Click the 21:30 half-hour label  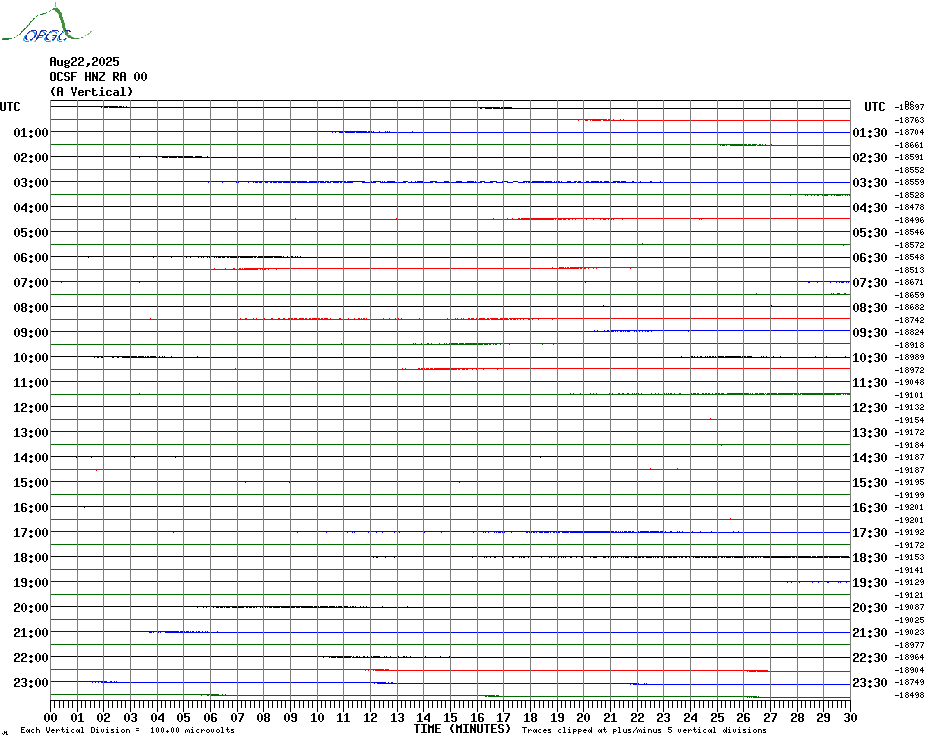tap(870, 632)
